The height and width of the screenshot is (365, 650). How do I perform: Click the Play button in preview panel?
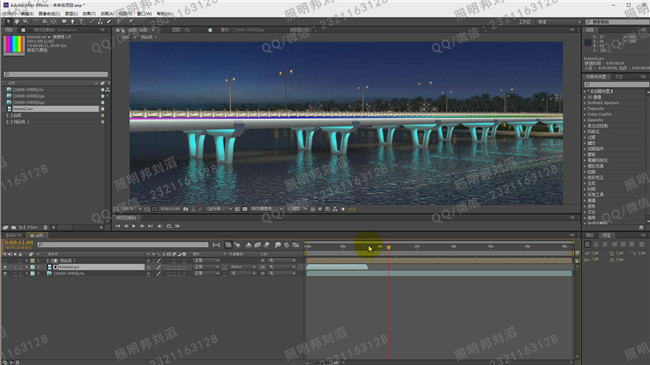pyautogui.click(x=133, y=226)
